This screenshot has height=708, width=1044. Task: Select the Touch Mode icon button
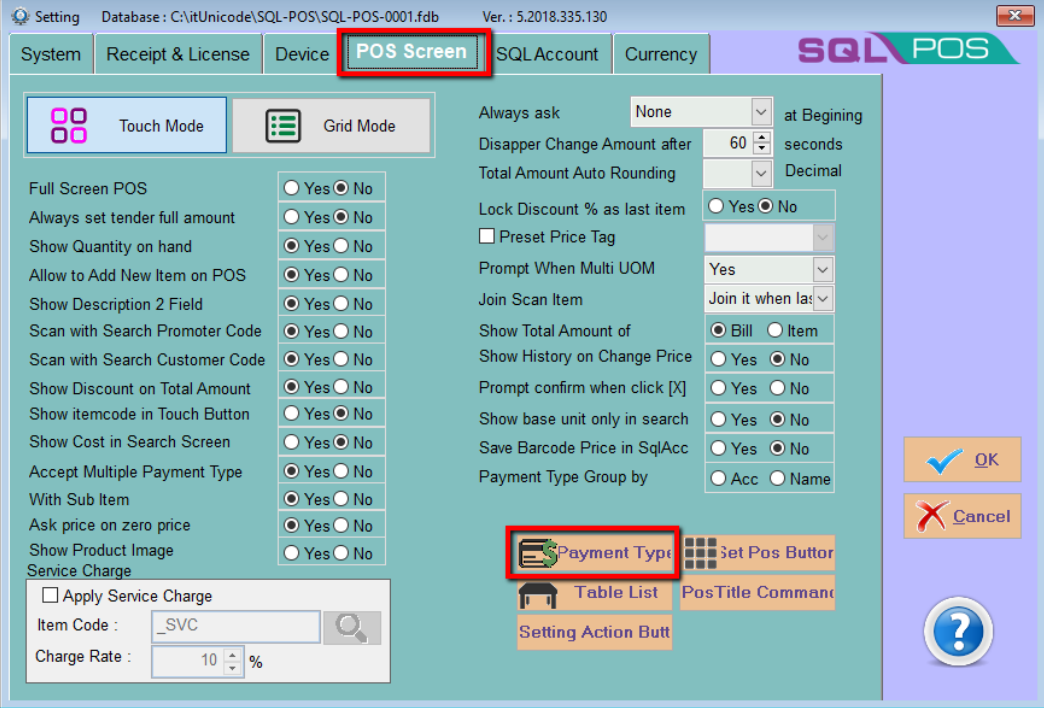click(x=127, y=126)
